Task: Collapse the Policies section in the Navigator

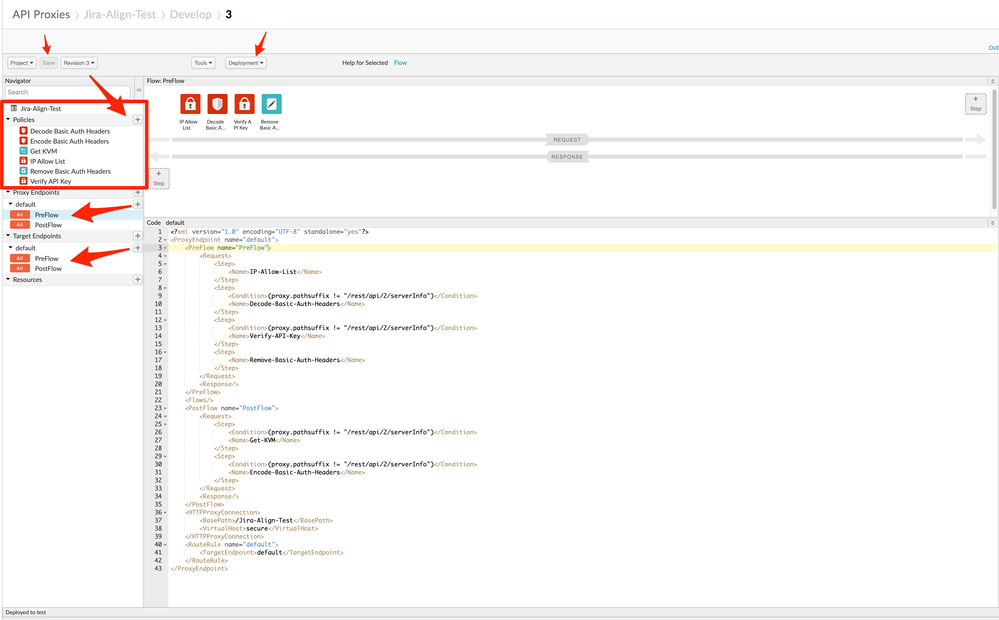Action: point(6,119)
